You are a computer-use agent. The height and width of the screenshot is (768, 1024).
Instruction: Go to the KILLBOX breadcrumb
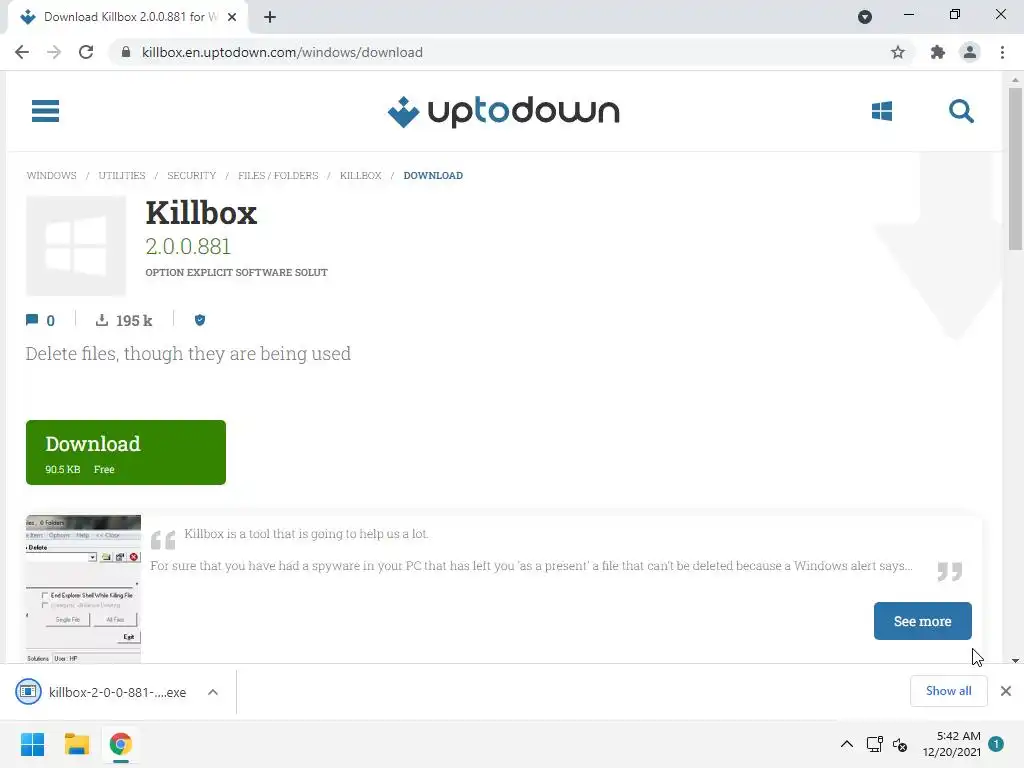pos(360,176)
